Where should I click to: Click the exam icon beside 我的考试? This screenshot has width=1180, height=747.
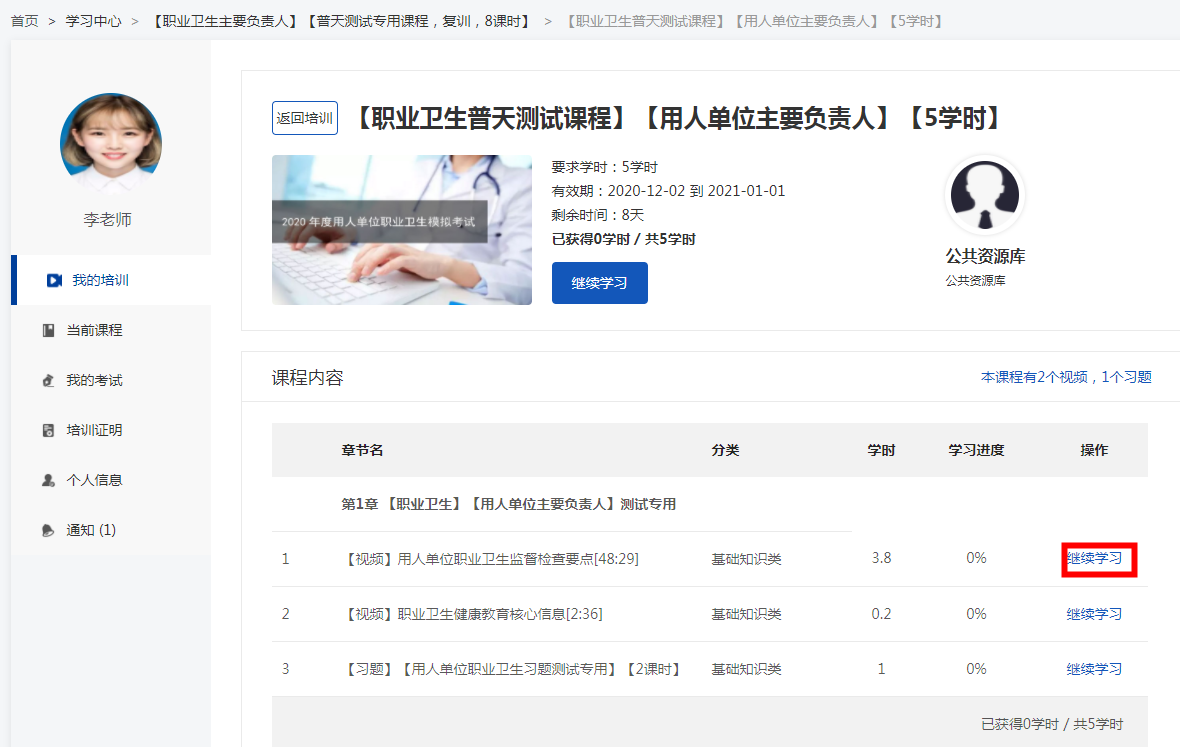point(48,381)
